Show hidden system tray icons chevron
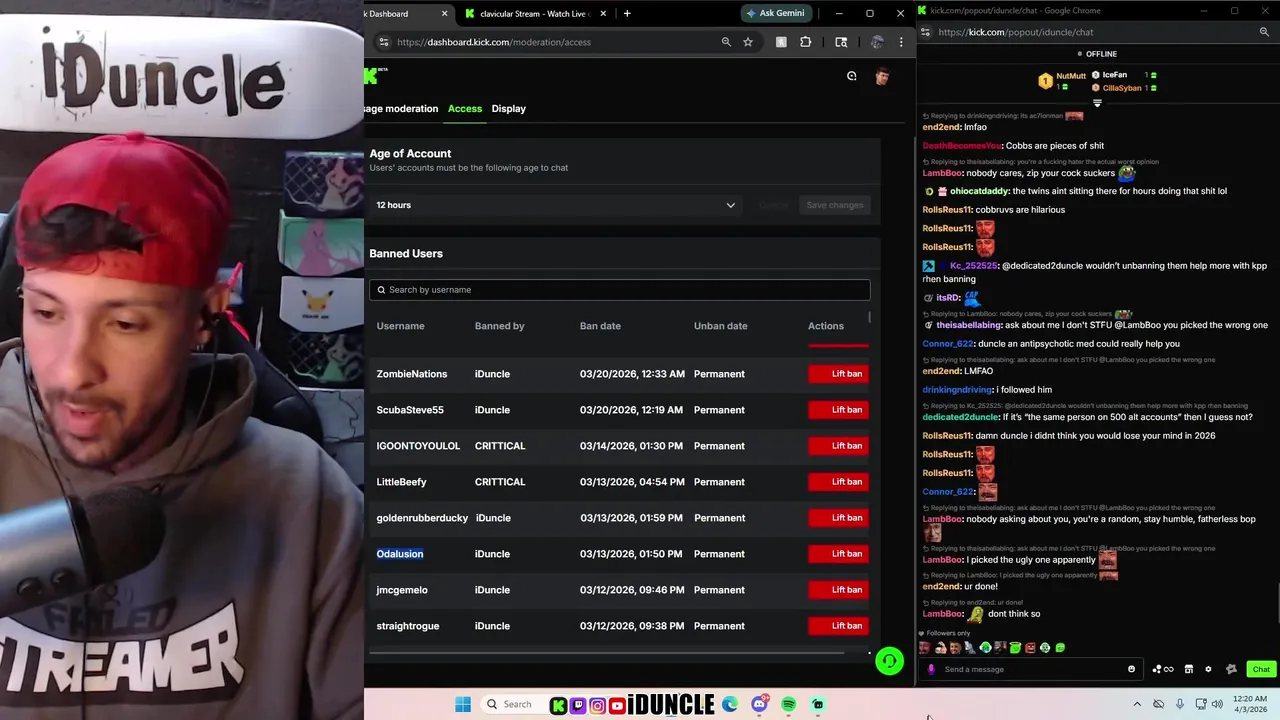The image size is (1280, 720). [1137, 704]
